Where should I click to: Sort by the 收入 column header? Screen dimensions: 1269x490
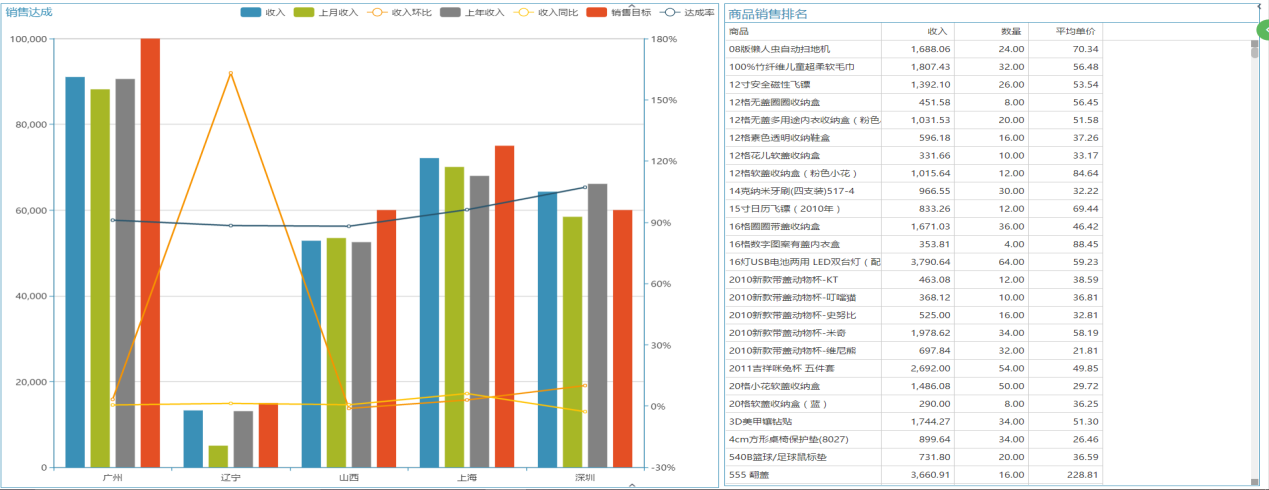click(x=918, y=32)
